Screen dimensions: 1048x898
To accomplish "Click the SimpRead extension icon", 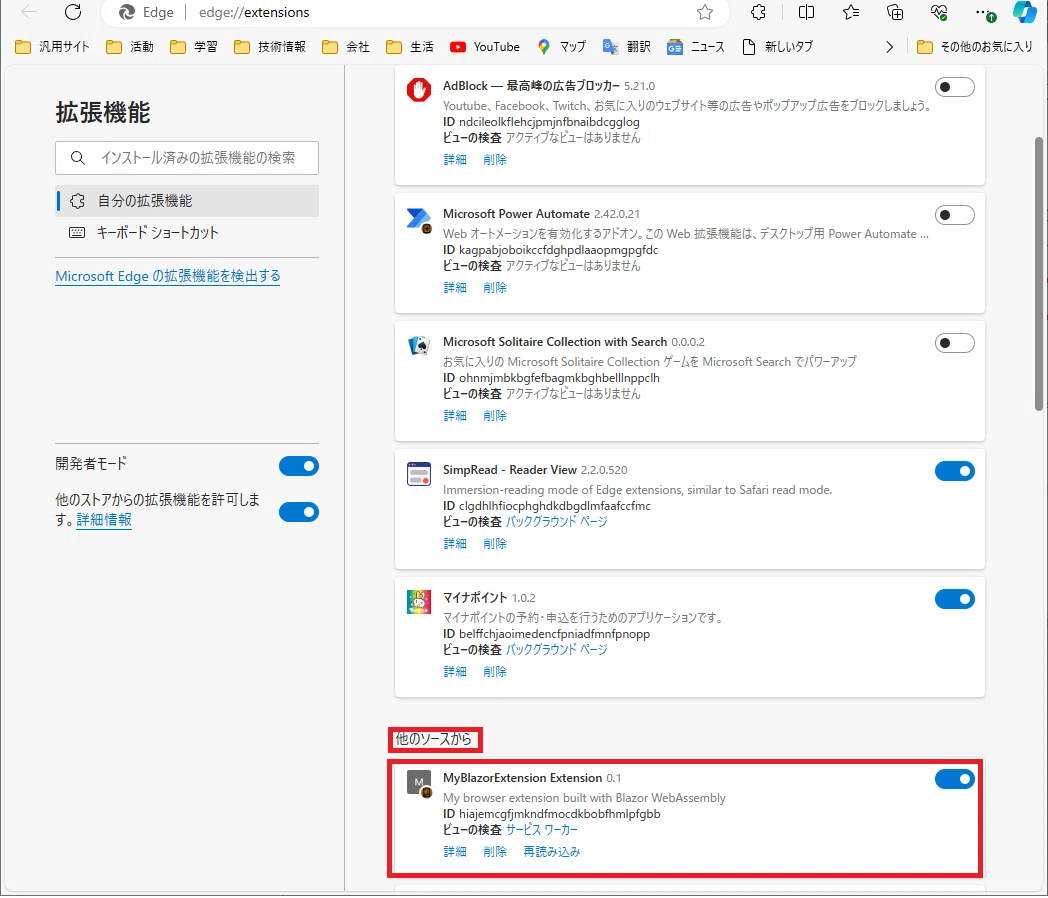I will [419, 474].
